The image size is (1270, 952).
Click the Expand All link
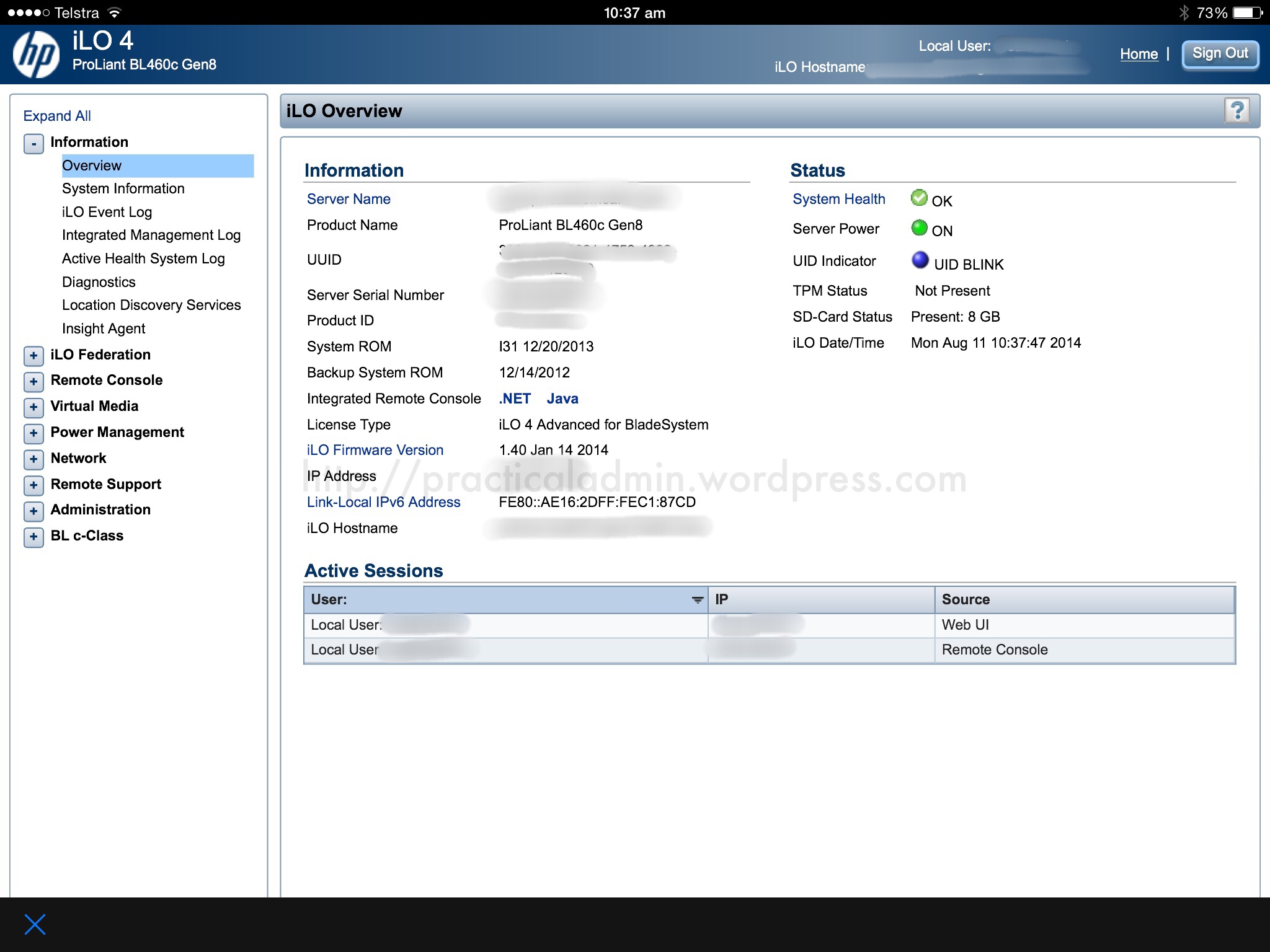(57, 116)
